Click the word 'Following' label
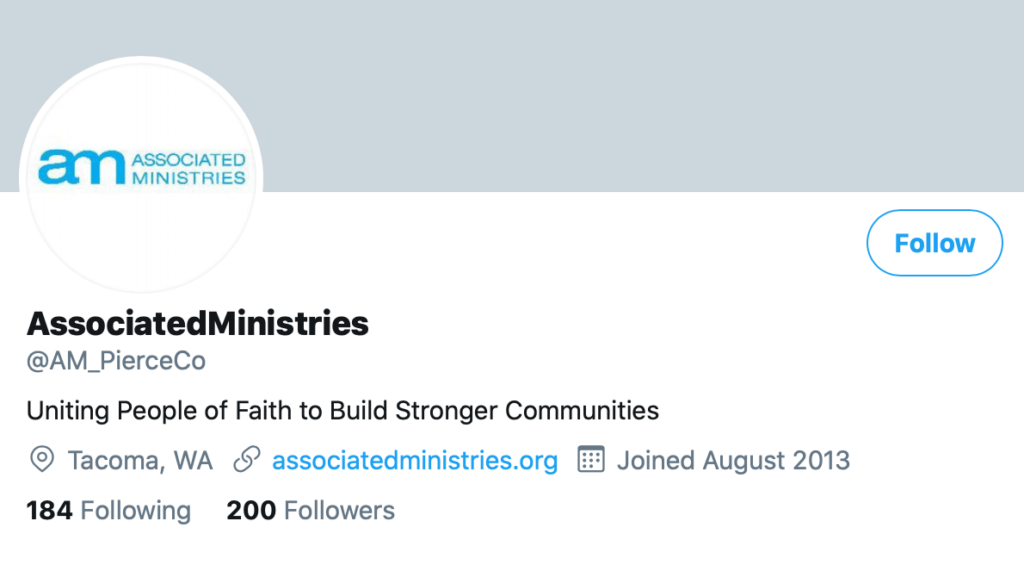The image size is (1024, 577). (x=135, y=511)
